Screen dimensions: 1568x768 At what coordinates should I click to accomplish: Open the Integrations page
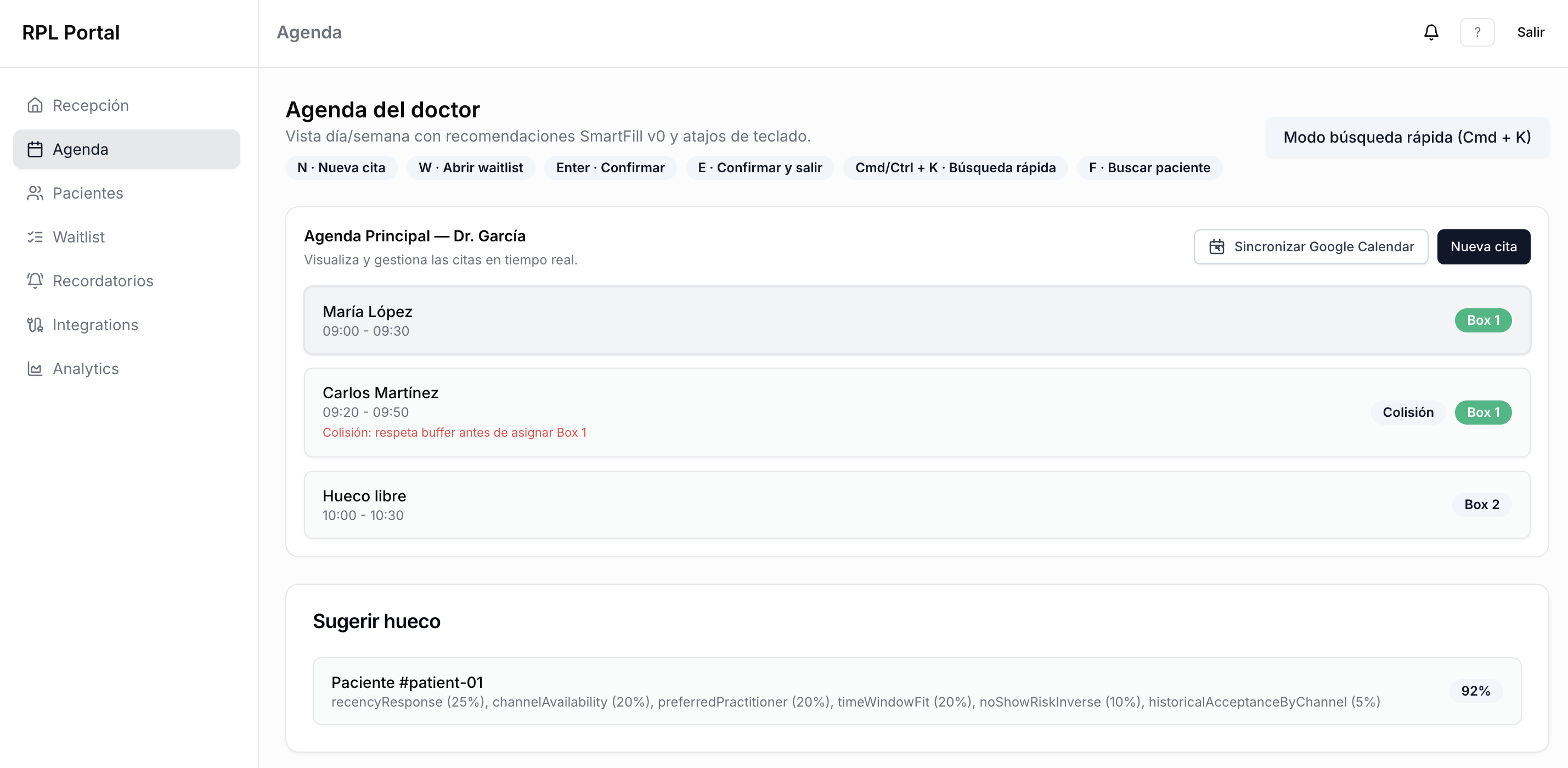coord(127,324)
